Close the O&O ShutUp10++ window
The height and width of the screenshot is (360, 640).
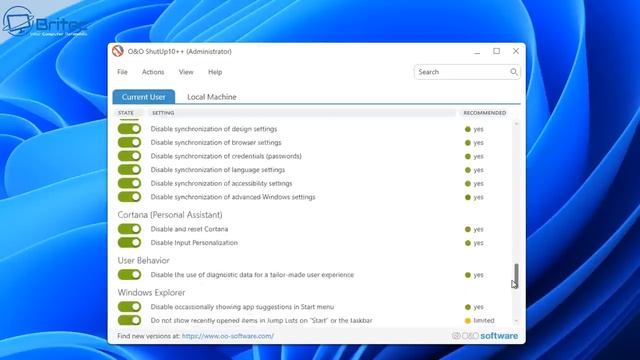(516, 51)
